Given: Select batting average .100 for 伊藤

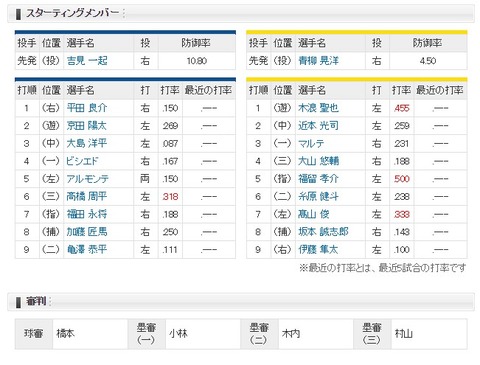Looking at the screenshot, I should (x=401, y=249).
